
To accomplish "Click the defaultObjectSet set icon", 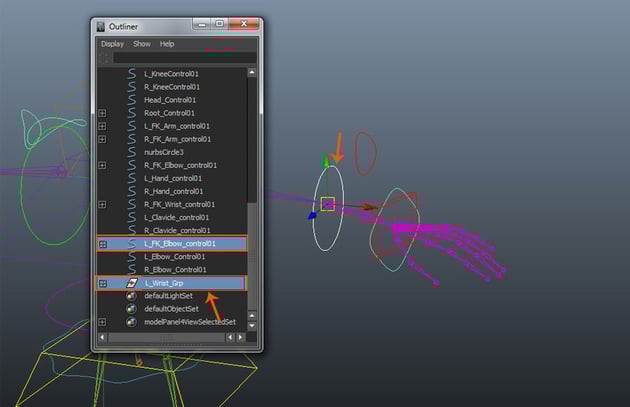I will [x=131, y=309].
